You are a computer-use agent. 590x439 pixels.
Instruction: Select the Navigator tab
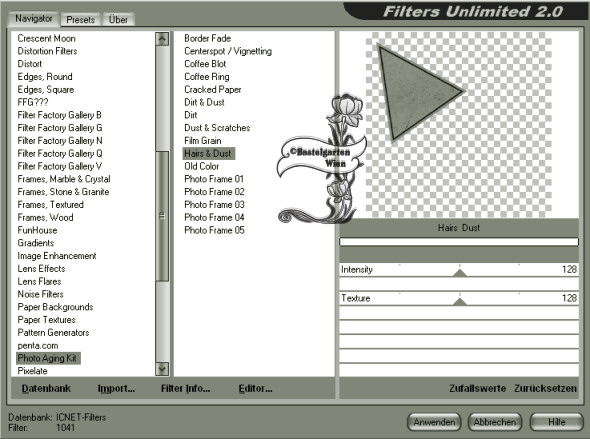[x=33, y=18]
